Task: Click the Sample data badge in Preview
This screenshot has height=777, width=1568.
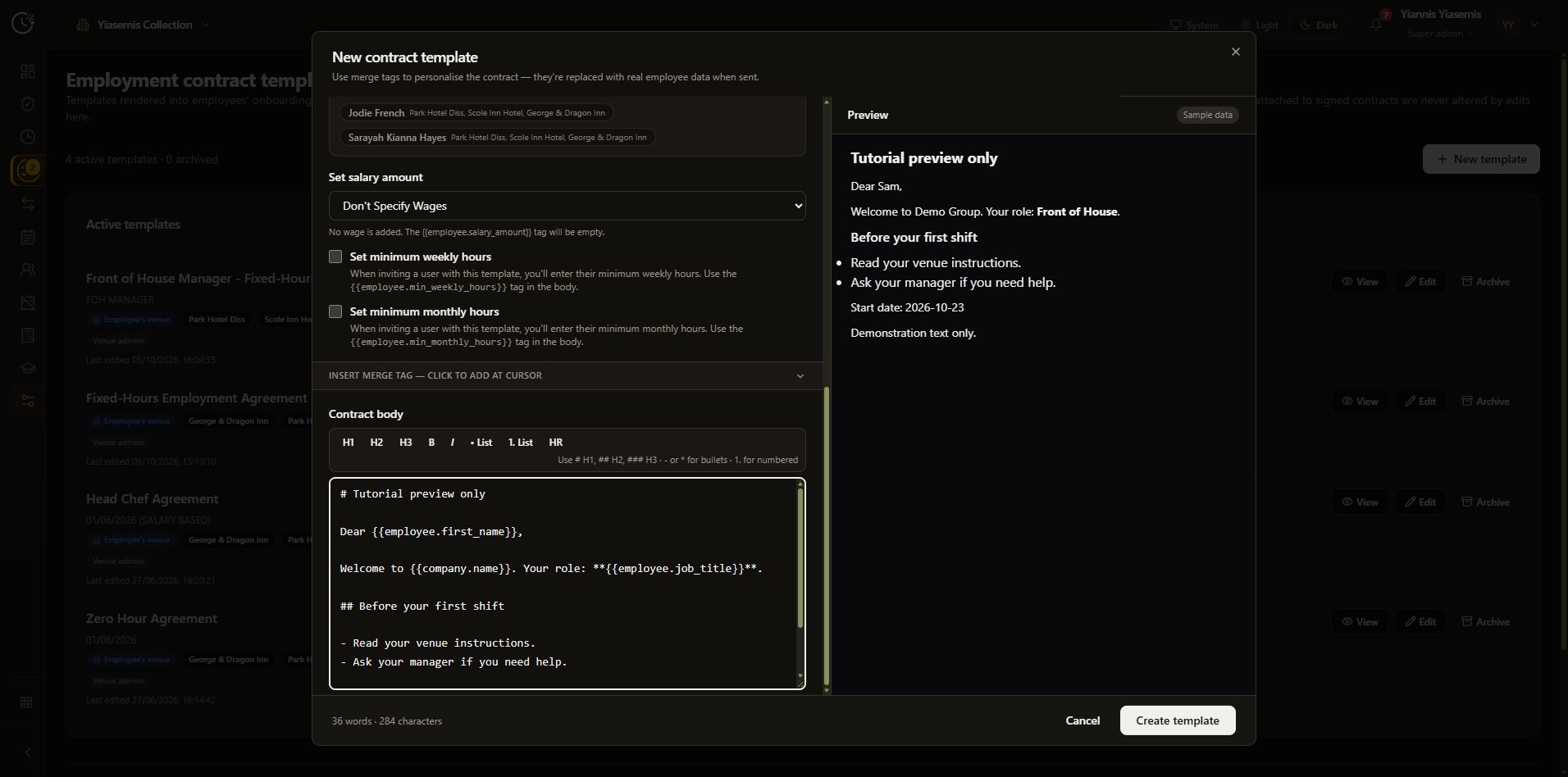Action: click(x=1207, y=115)
